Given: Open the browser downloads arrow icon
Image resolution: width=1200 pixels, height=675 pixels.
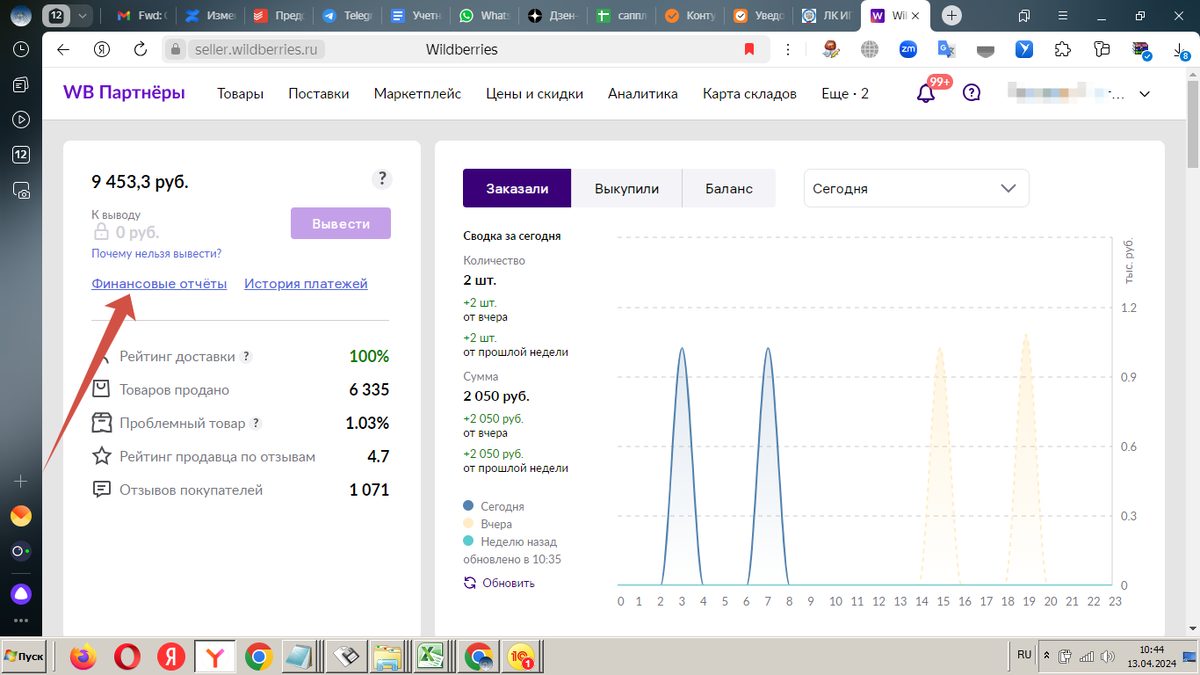Looking at the screenshot, I should click(x=1181, y=50).
